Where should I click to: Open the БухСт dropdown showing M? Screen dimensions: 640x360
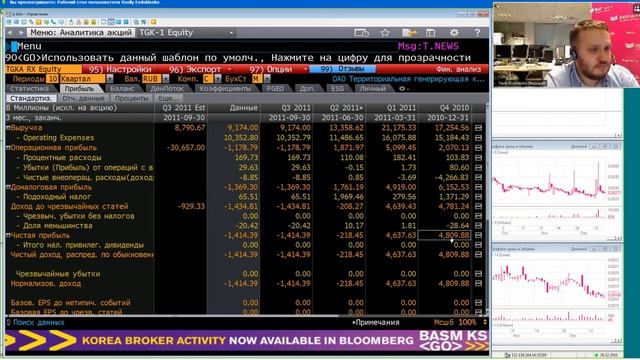point(267,79)
